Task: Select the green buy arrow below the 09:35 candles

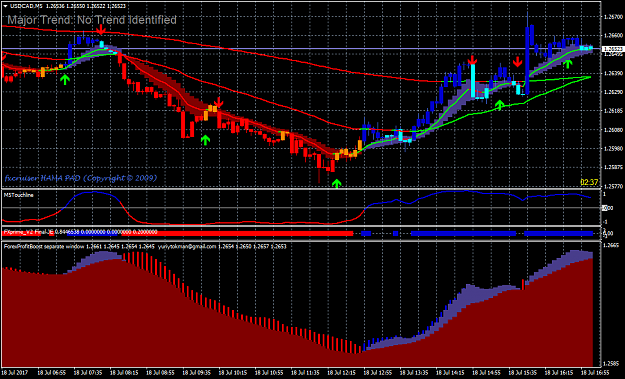Action: [x=205, y=139]
